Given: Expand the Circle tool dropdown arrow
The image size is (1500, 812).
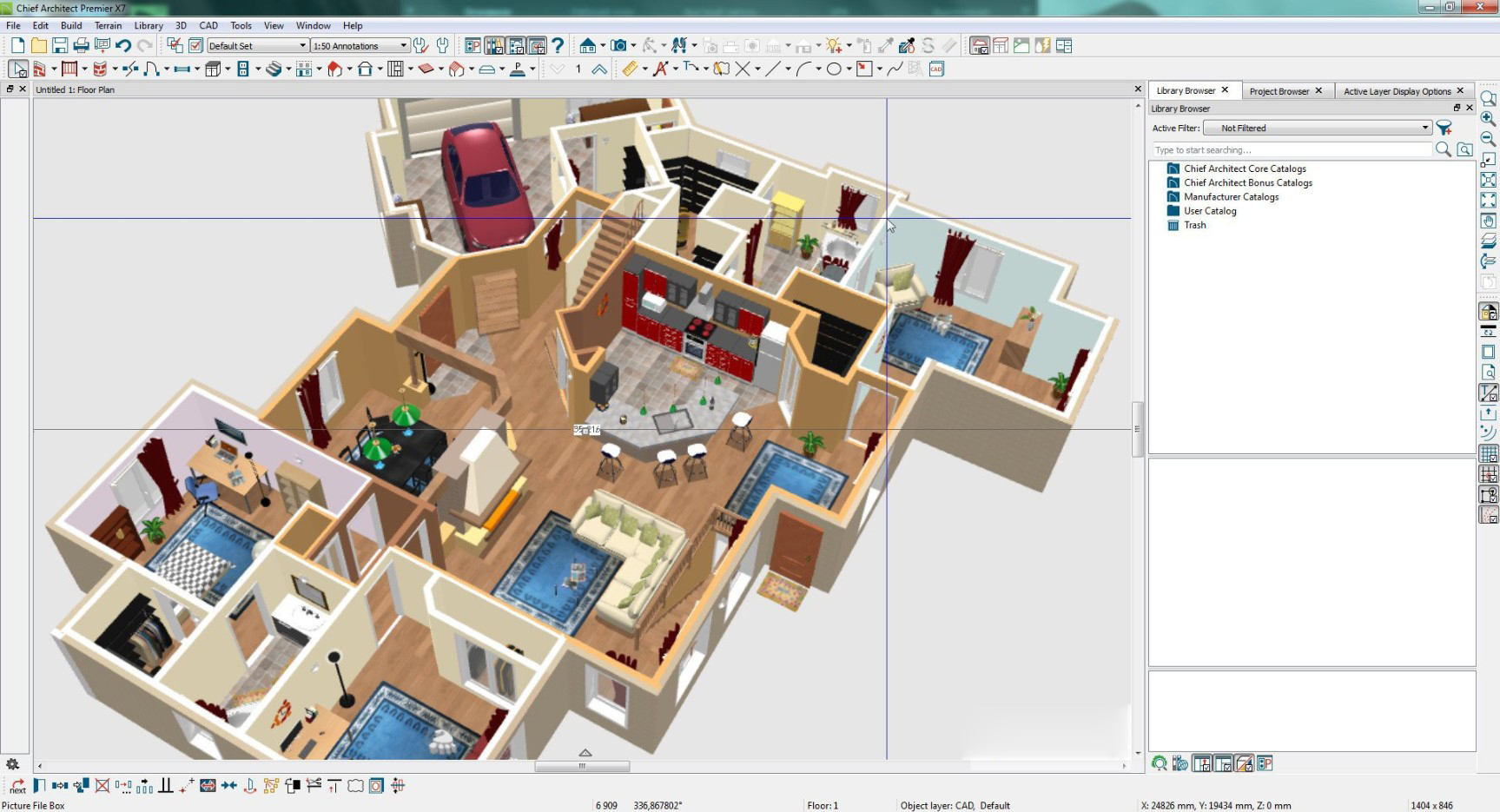Looking at the screenshot, I should pyautogui.click(x=849, y=69).
